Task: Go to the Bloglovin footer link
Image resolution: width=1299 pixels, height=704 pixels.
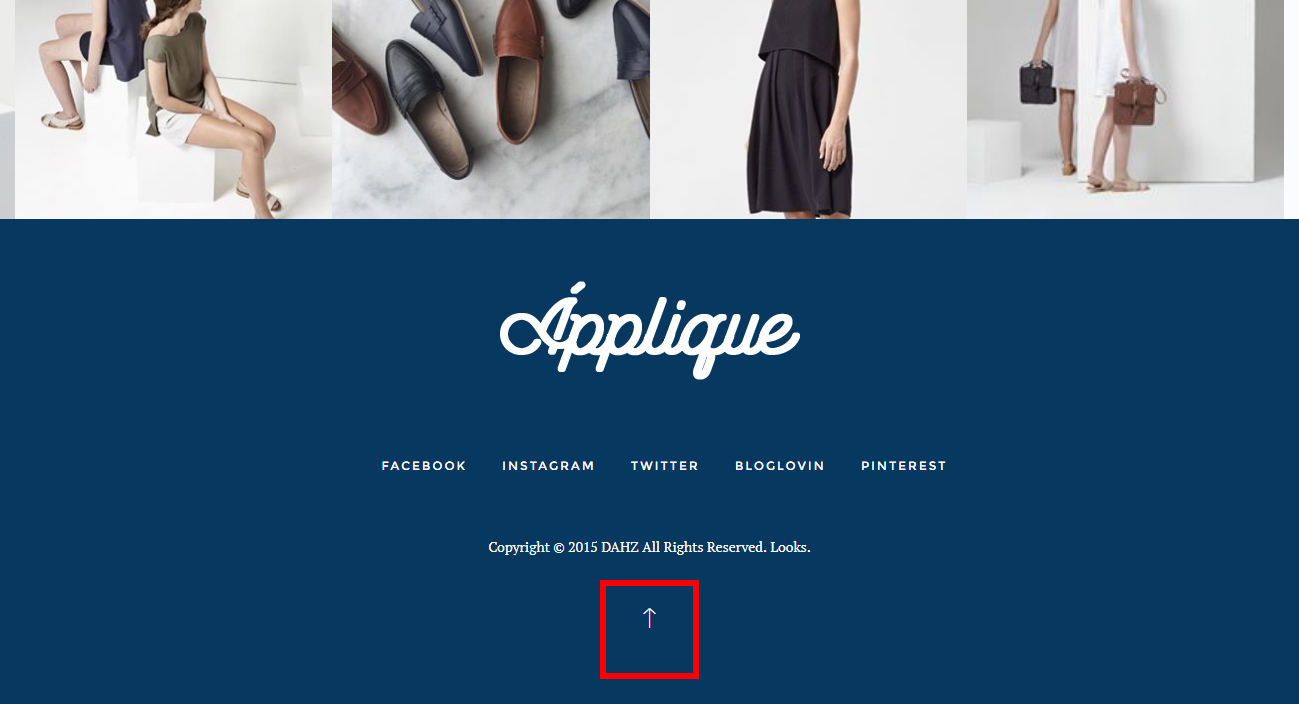Action: (x=780, y=466)
